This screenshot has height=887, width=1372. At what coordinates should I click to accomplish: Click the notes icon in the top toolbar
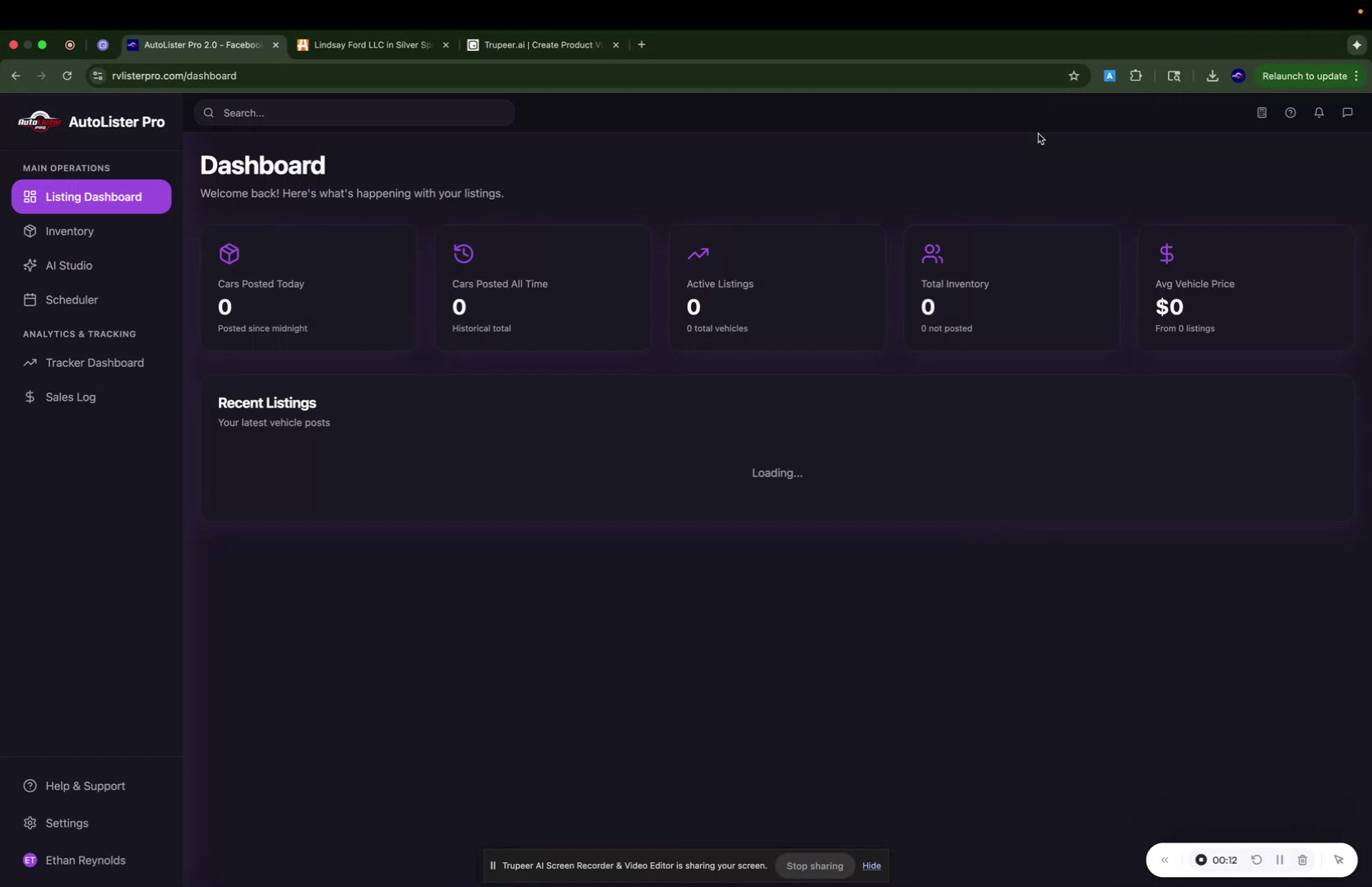coord(1261,113)
